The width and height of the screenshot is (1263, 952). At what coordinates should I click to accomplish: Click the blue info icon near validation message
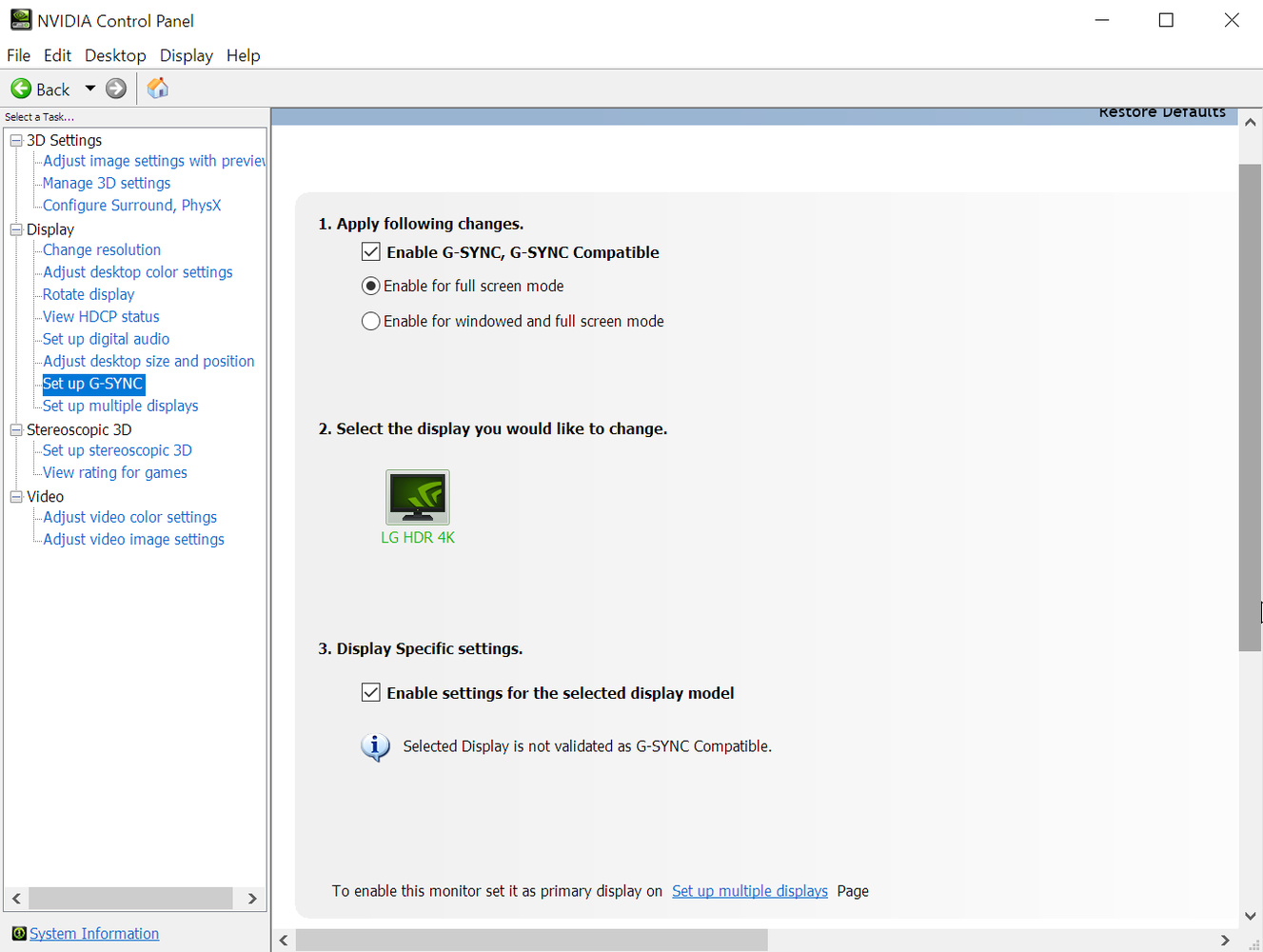(375, 747)
